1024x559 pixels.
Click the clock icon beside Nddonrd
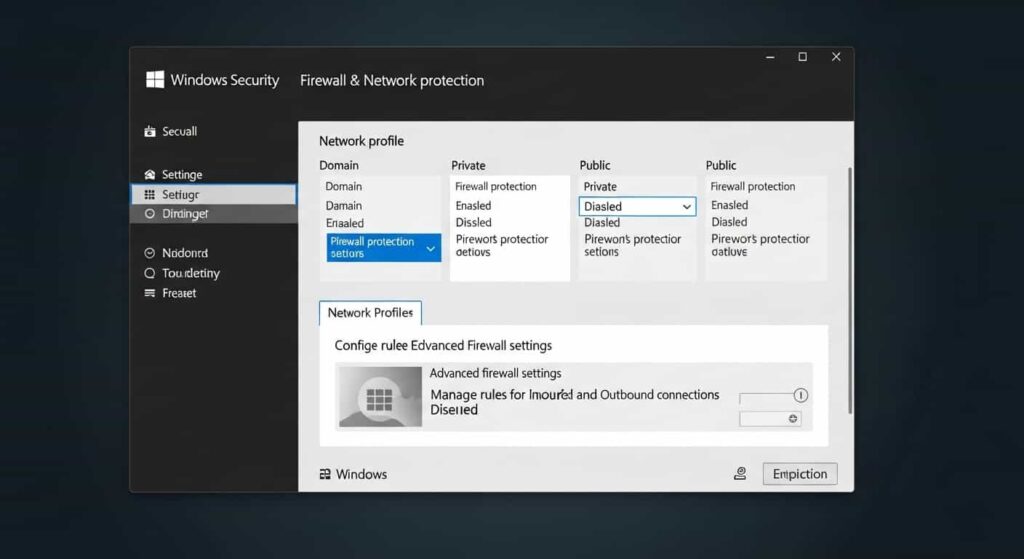click(150, 253)
